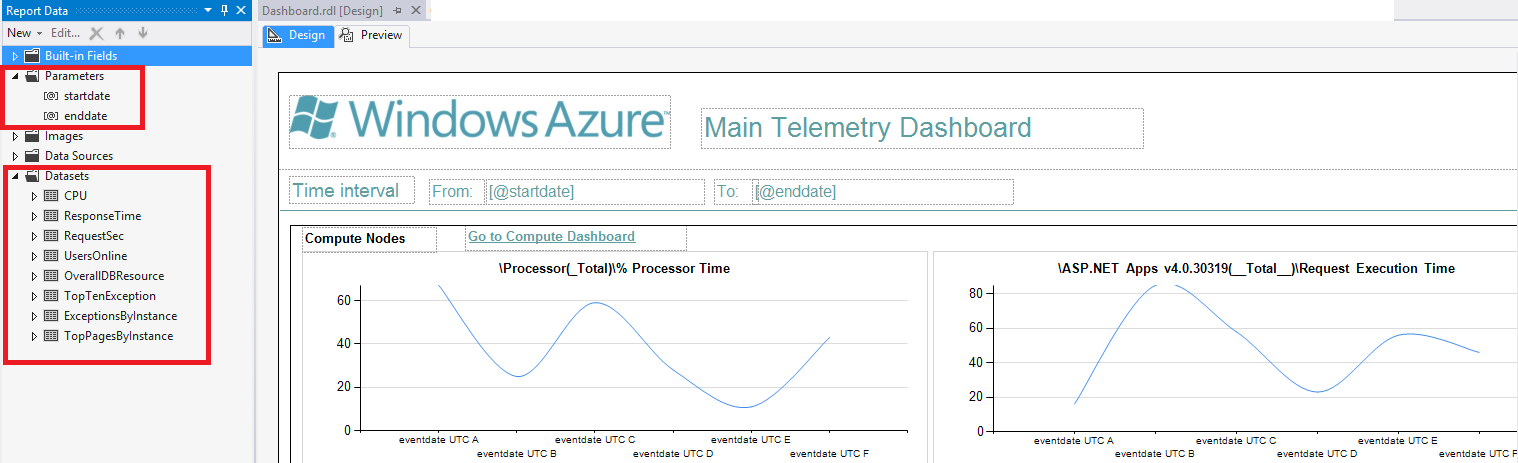Select the Windows Azure logo image
1518x463 pixels.
479,121
